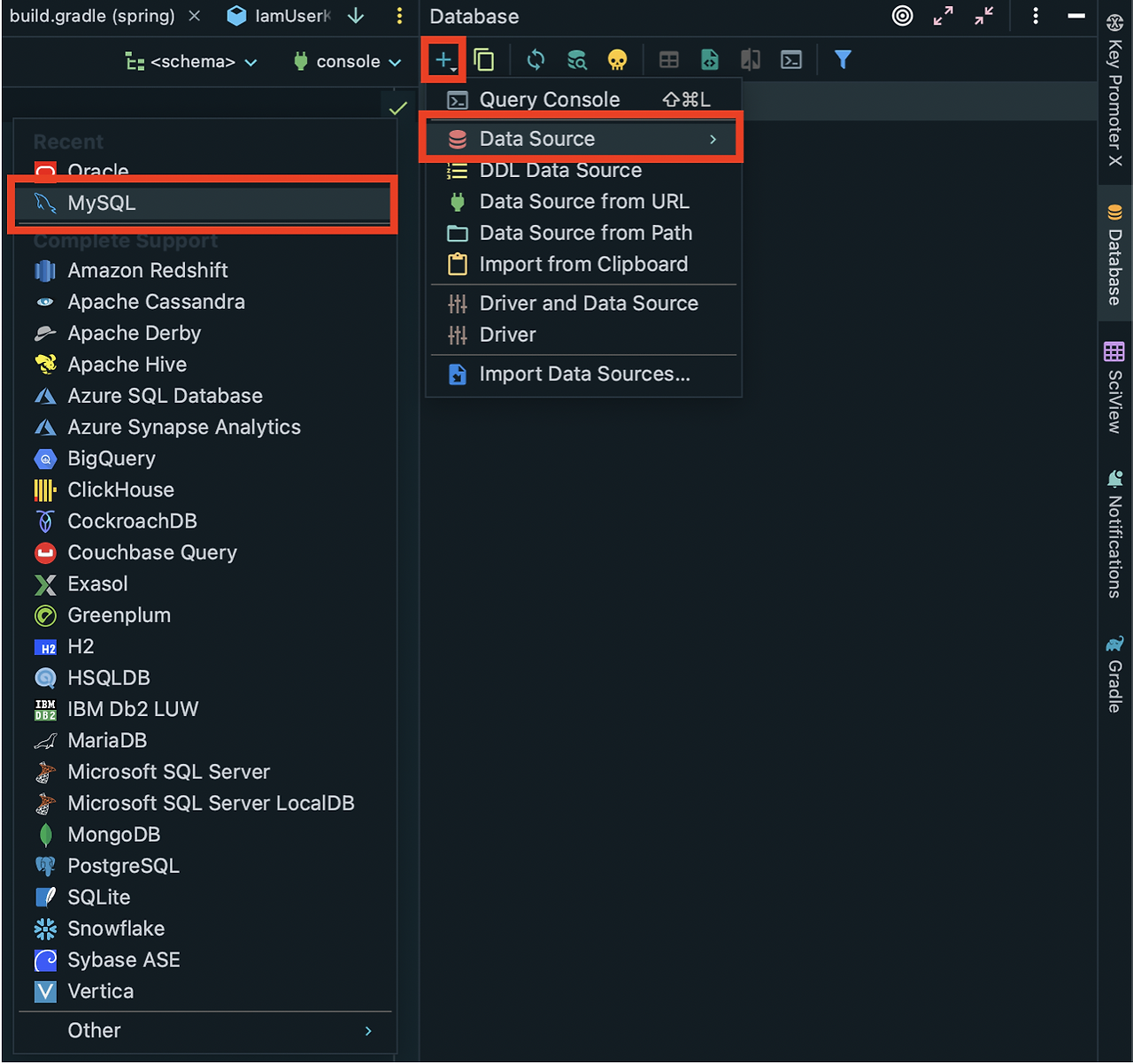Viewport: 1133px width, 1064px height.
Task: Close the build.gradle (spring) tab
Action: [195, 16]
